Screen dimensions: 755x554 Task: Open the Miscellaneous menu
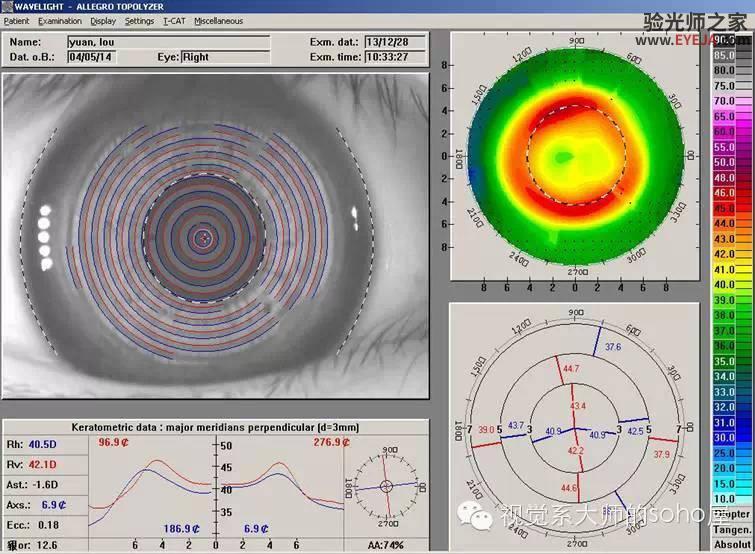219,21
